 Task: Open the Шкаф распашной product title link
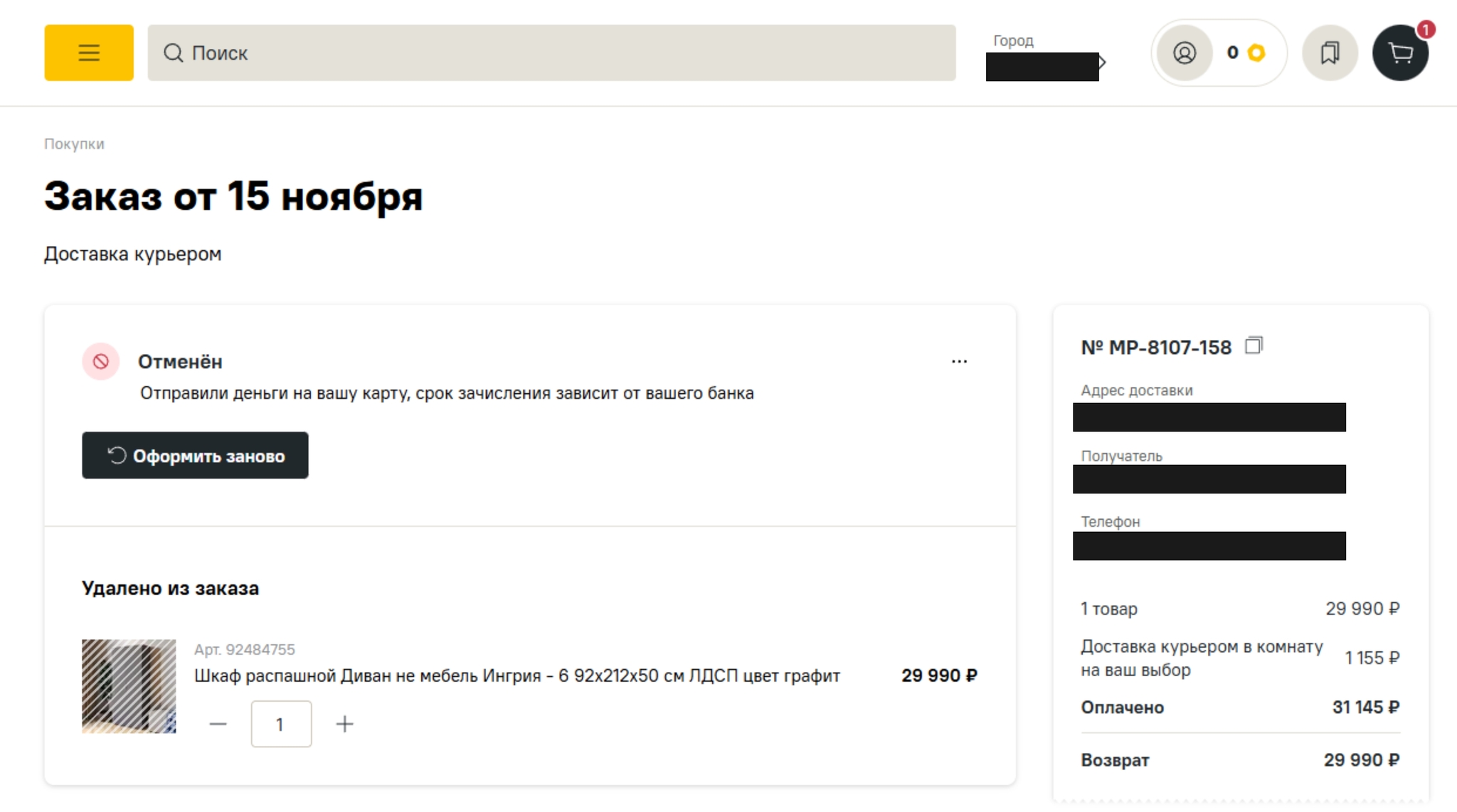point(517,675)
